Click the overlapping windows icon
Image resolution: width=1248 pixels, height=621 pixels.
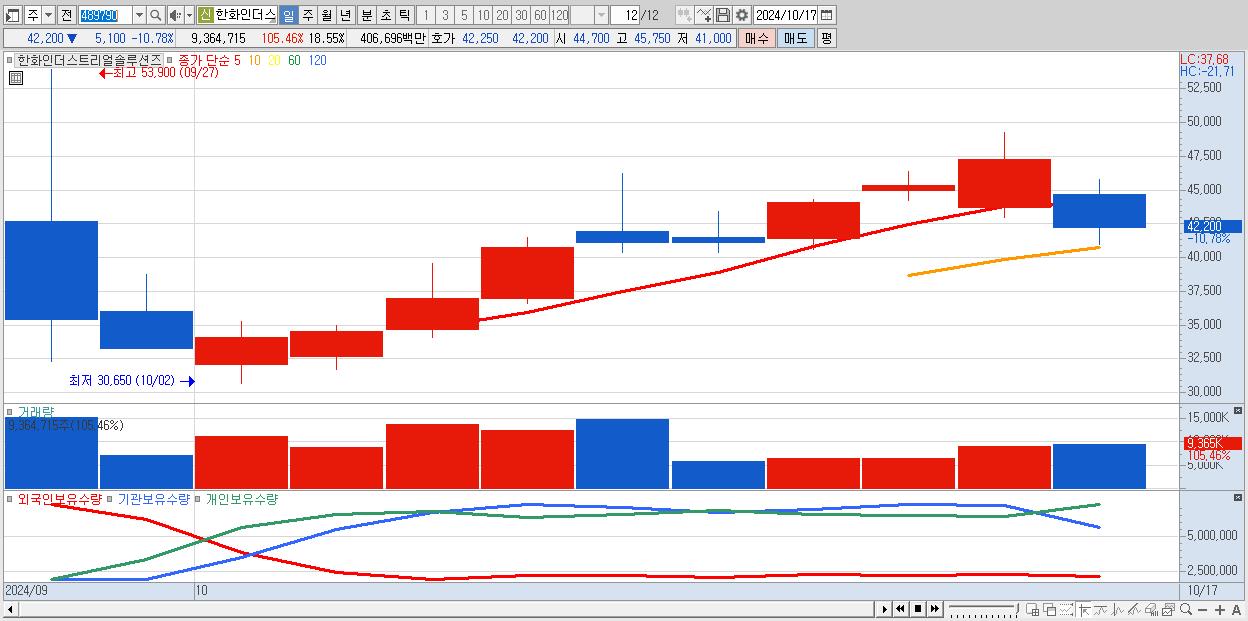[1050, 610]
